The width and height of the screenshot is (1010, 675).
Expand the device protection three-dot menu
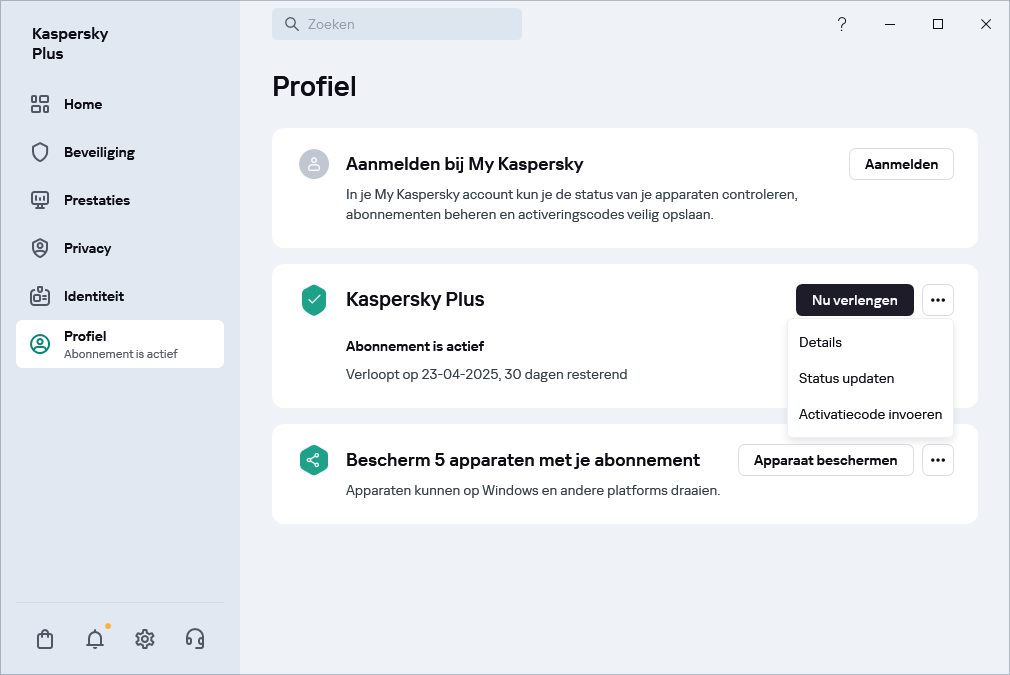pyautogui.click(x=937, y=460)
